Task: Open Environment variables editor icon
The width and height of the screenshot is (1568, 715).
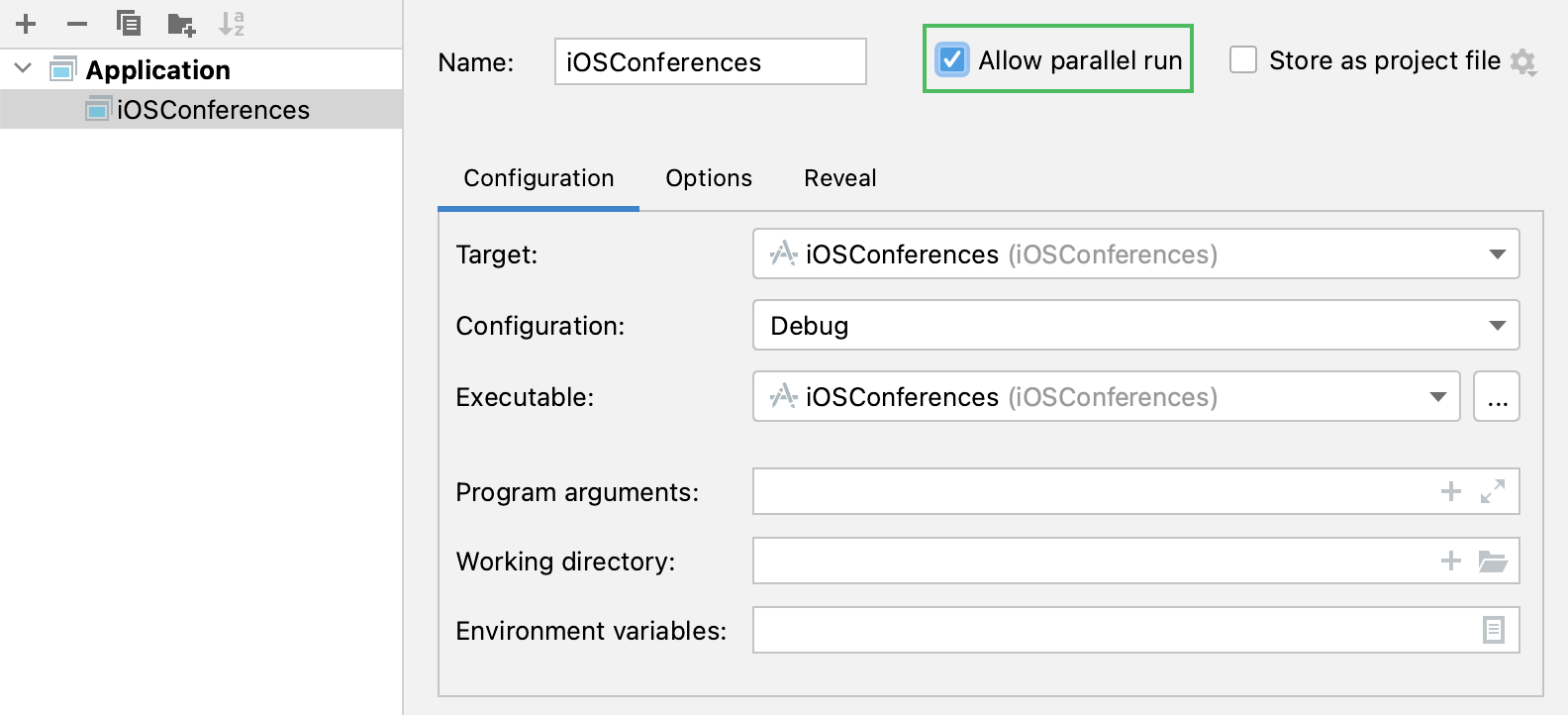Action: (1494, 630)
